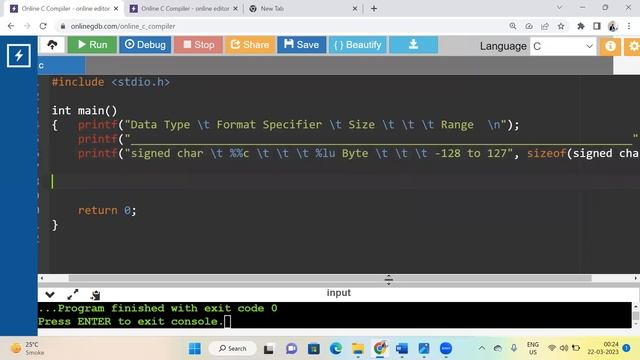Click the 'return 0;' code line
The width and height of the screenshot is (640, 360).
pyautogui.click(x=107, y=210)
